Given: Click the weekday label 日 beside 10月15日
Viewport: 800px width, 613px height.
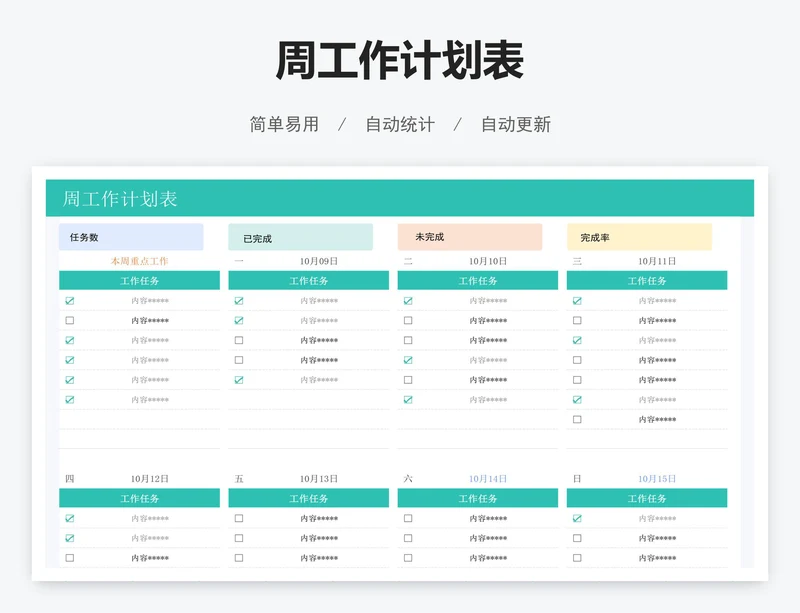Looking at the screenshot, I should tap(577, 479).
